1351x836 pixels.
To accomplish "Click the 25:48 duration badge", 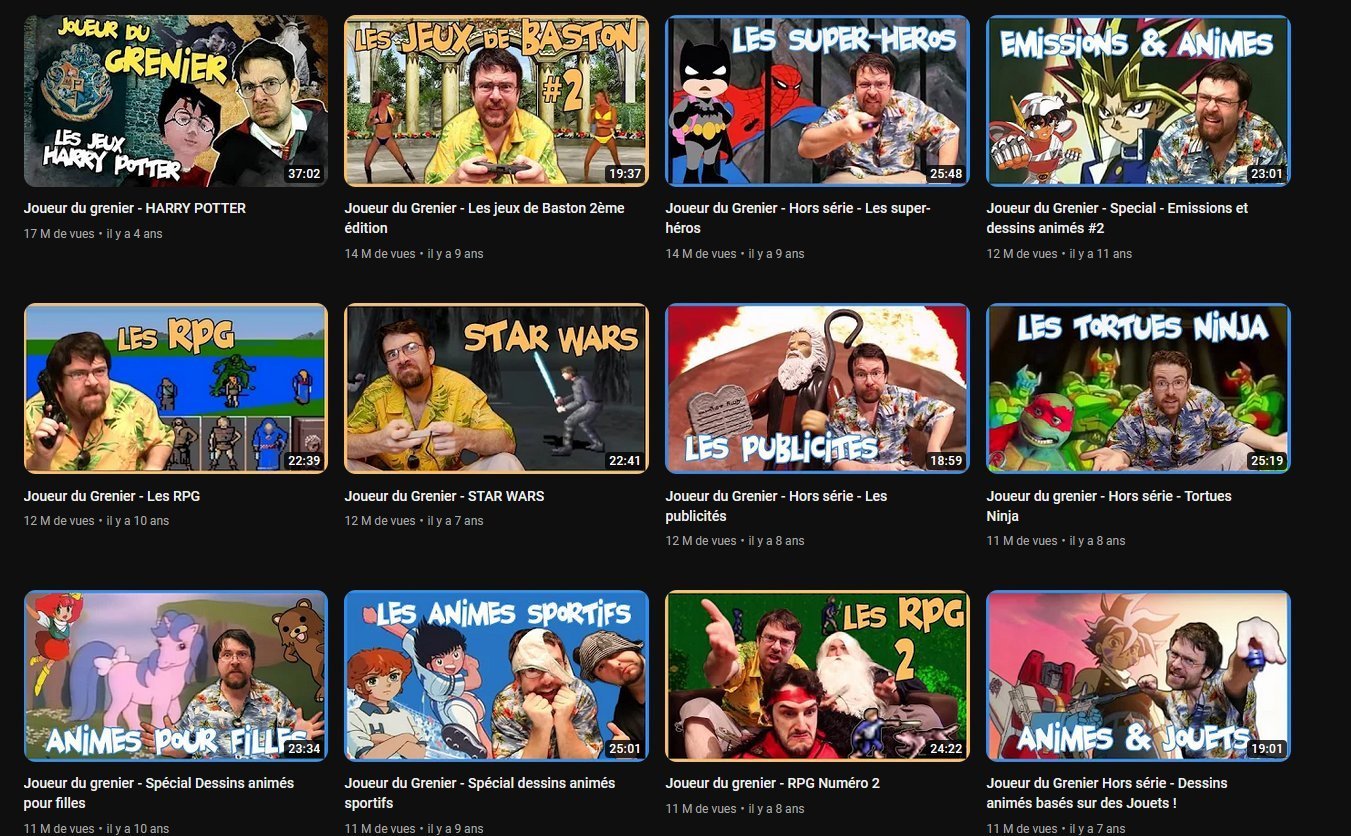I will (x=946, y=174).
